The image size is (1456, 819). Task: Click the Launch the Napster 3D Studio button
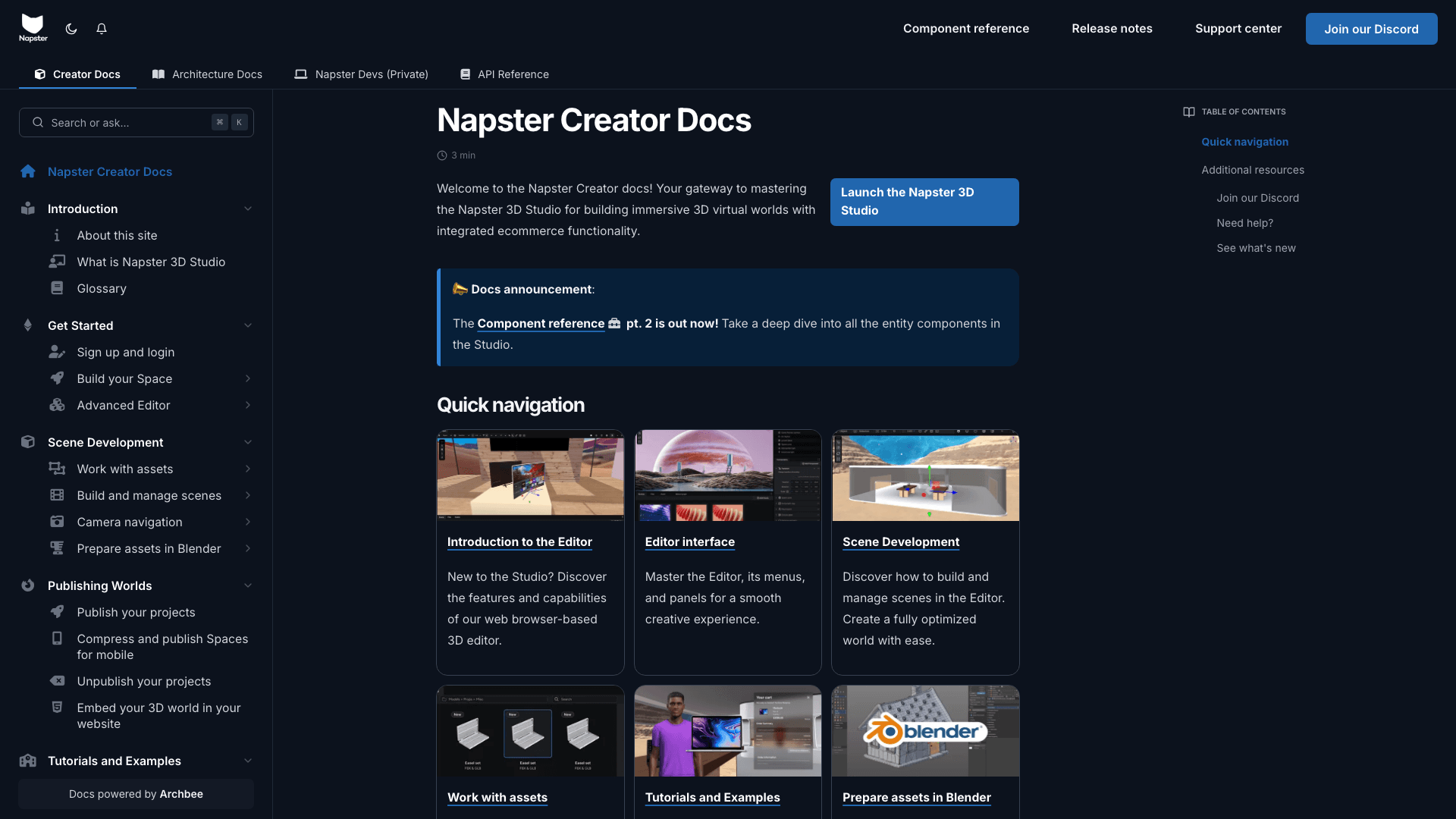[x=924, y=202]
